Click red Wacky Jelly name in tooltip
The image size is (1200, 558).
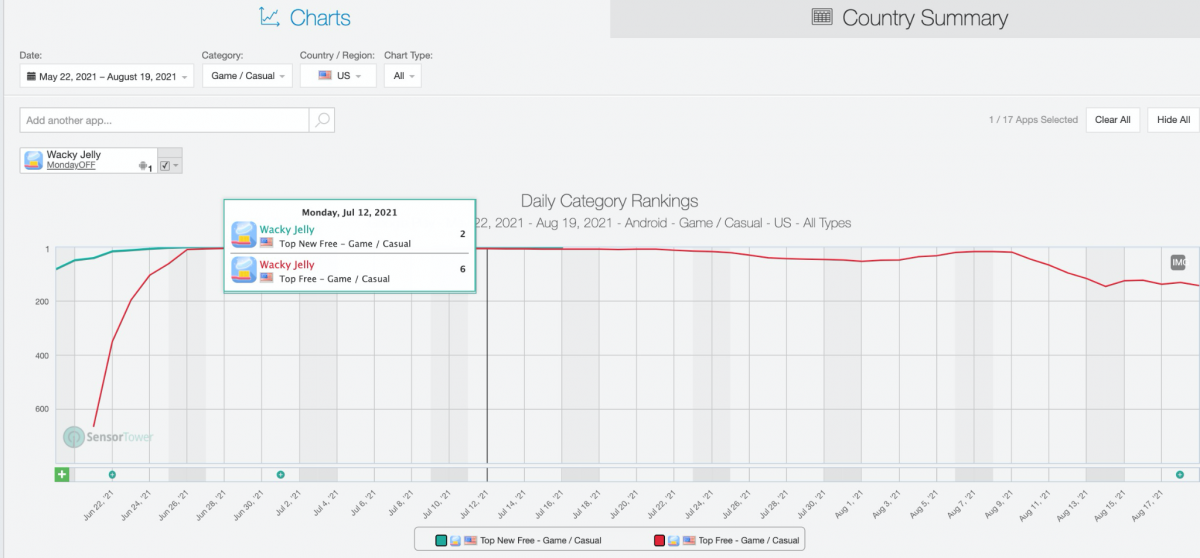pyautogui.click(x=287, y=265)
